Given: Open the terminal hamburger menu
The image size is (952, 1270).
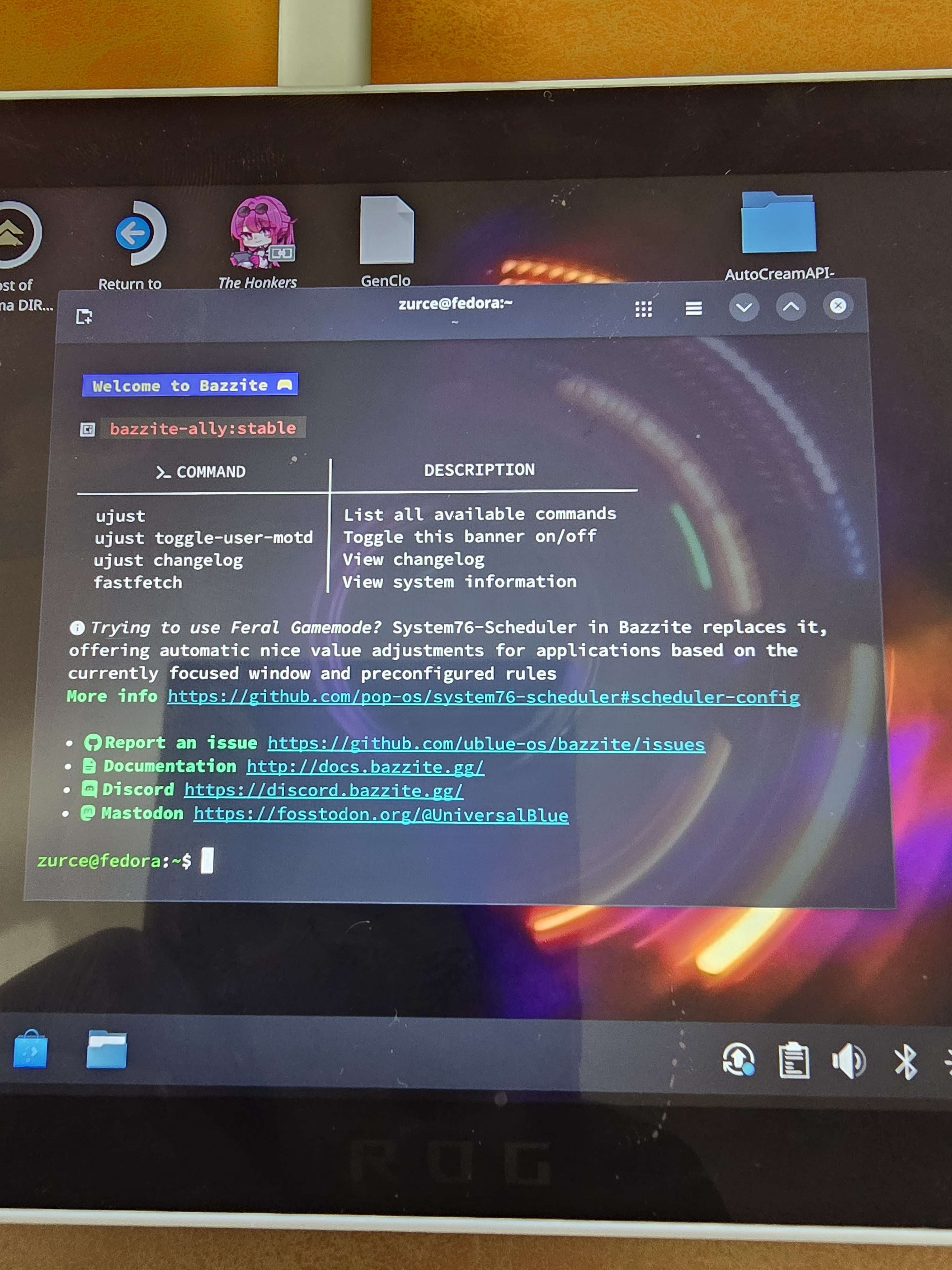Looking at the screenshot, I should [x=693, y=308].
